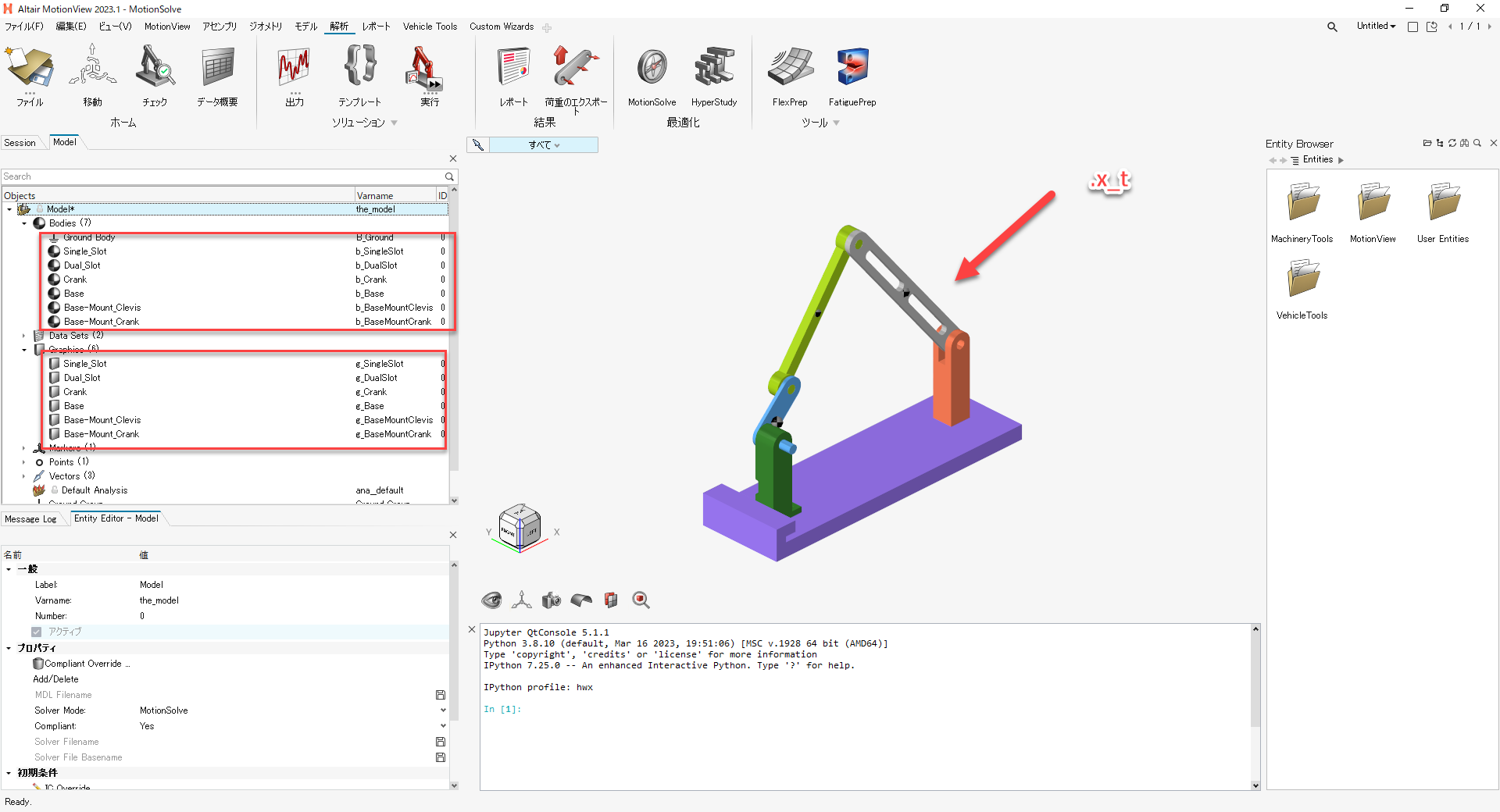
Task: Browse for Solver Filename file button
Action: point(441,742)
